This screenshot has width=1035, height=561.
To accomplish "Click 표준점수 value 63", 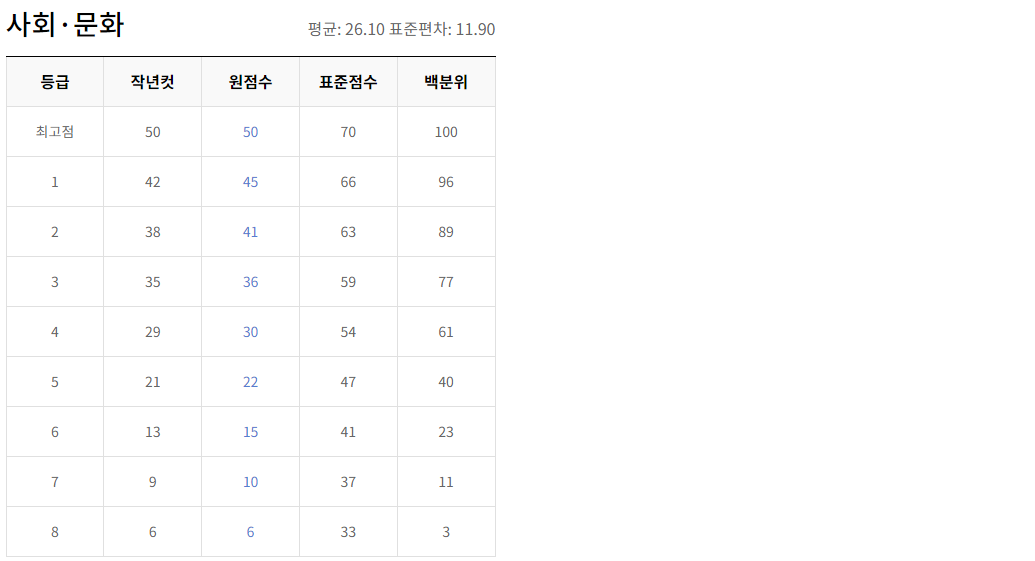I will click(348, 232).
